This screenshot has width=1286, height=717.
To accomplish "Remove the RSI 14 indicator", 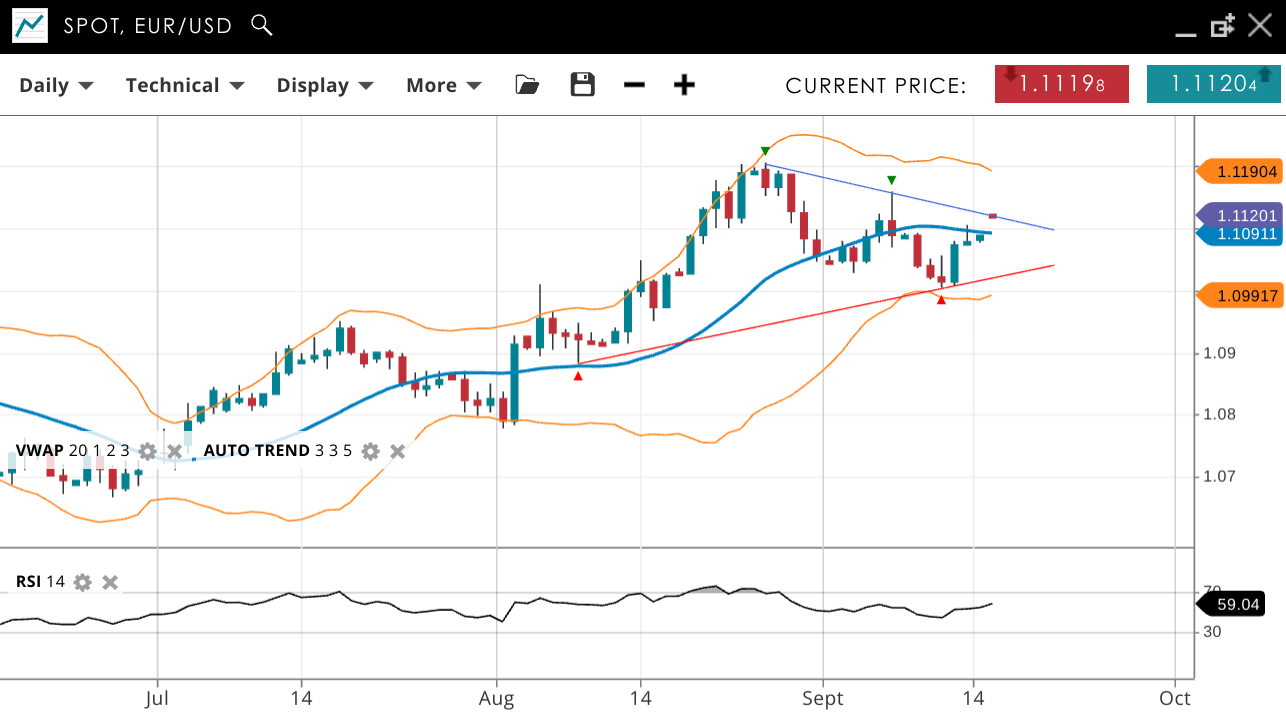I will (x=110, y=582).
